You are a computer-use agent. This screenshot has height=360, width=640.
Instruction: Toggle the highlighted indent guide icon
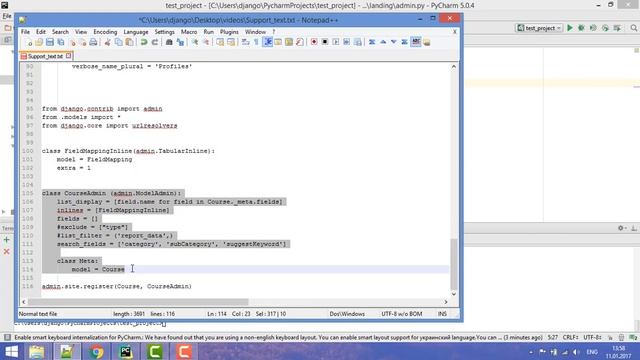[x=267, y=42]
